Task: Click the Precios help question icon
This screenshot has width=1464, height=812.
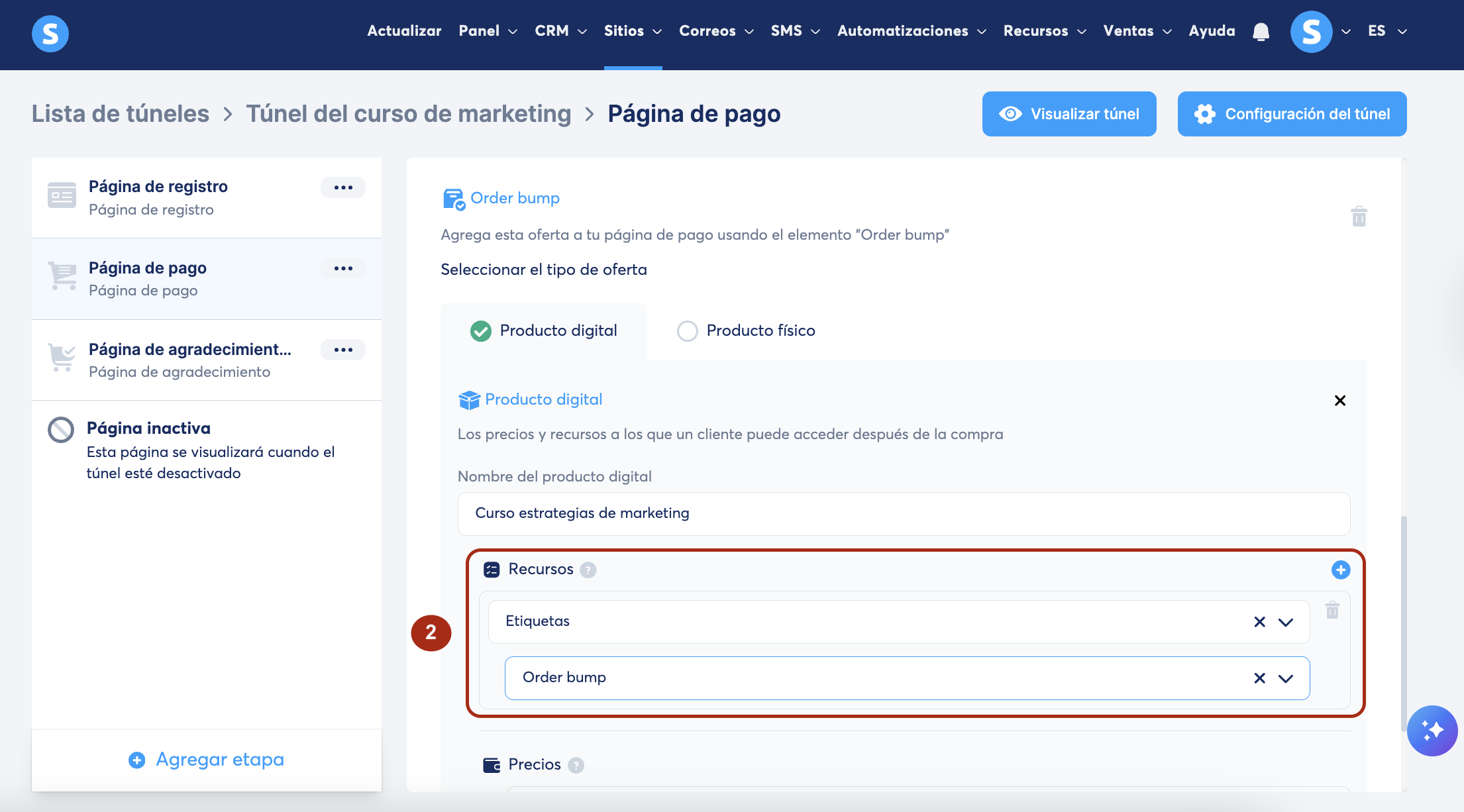Action: 576,765
